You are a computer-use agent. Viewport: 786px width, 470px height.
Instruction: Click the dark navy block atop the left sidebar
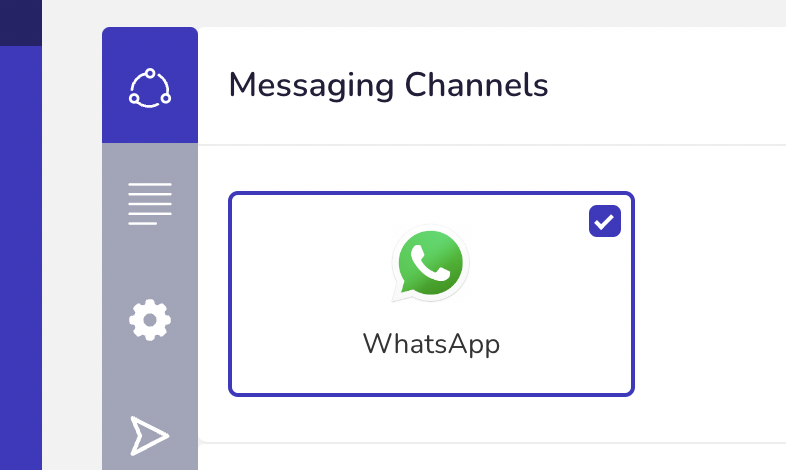(21, 23)
